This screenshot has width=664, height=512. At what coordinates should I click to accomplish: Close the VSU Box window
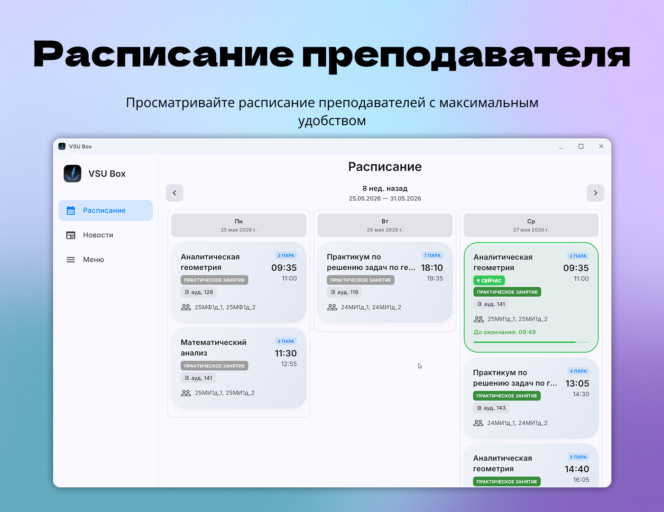click(x=601, y=147)
